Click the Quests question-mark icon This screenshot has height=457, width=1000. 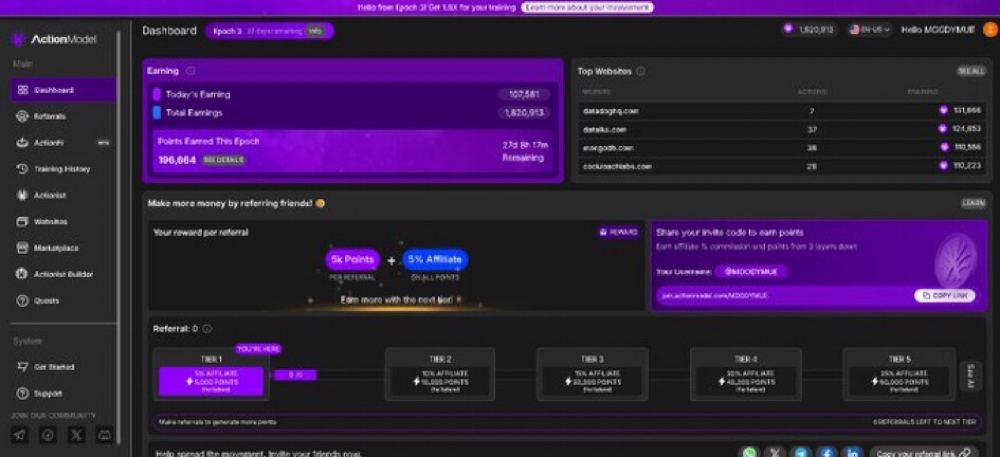(22, 300)
